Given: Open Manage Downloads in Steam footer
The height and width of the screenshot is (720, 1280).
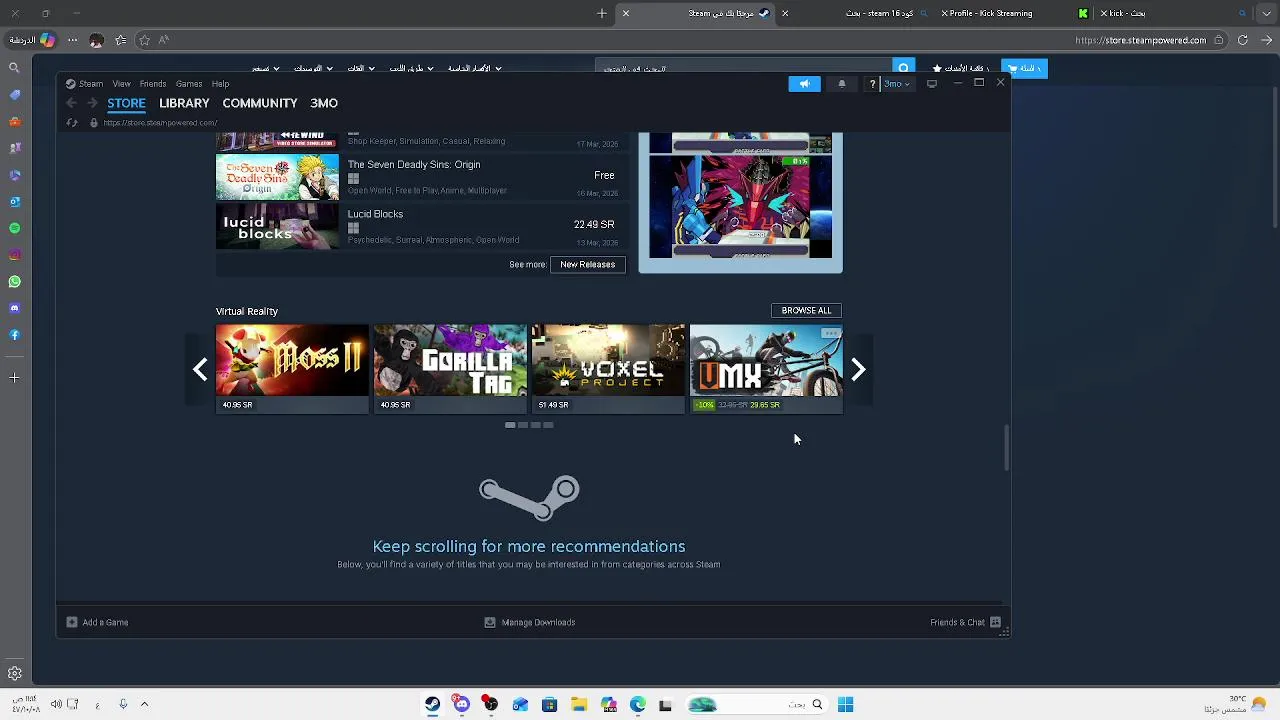Looking at the screenshot, I should pyautogui.click(x=530, y=622).
